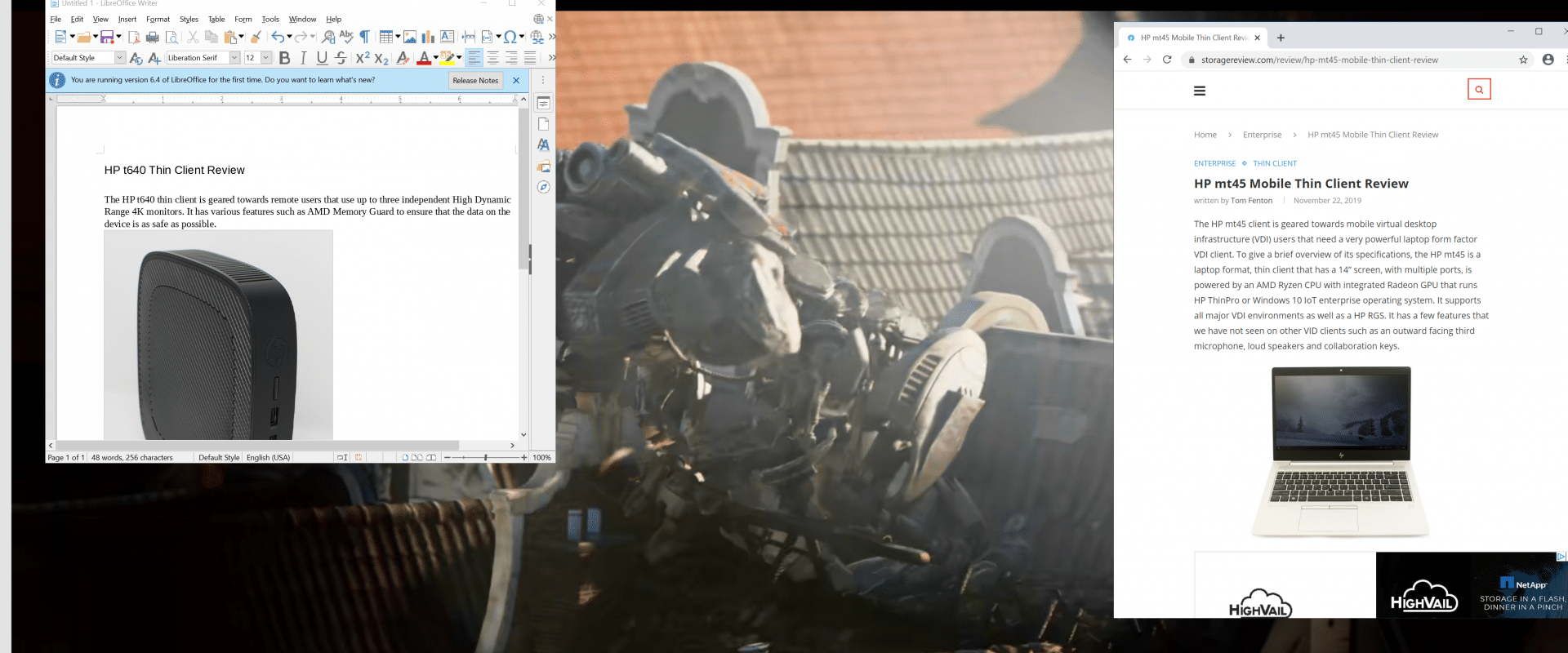This screenshot has width=1568, height=653.
Task: Expand the font size 12 dropdown arrow
Action: [266, 58]
